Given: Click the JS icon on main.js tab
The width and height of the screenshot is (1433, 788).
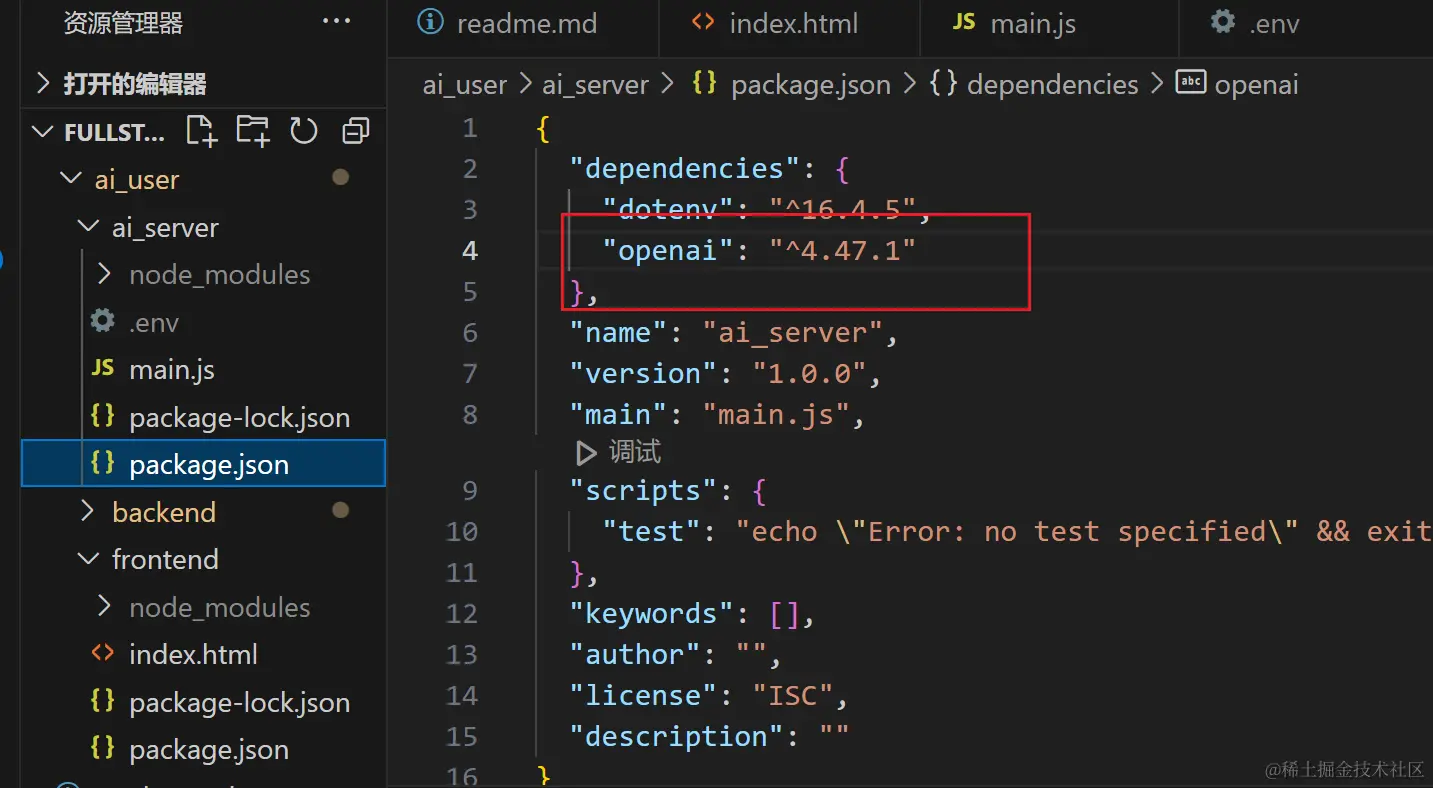Looking at the screenshot, I should (x=964, y=22).
